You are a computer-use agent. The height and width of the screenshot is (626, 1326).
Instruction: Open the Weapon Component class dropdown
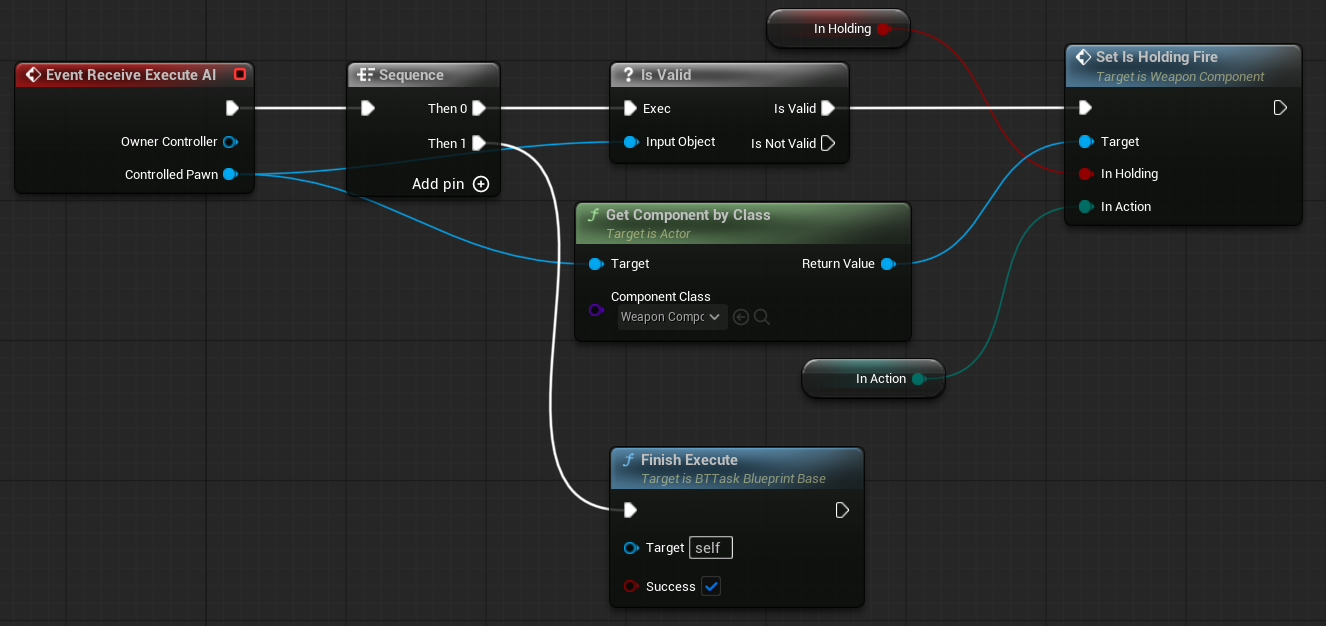(x=671, y=317)
